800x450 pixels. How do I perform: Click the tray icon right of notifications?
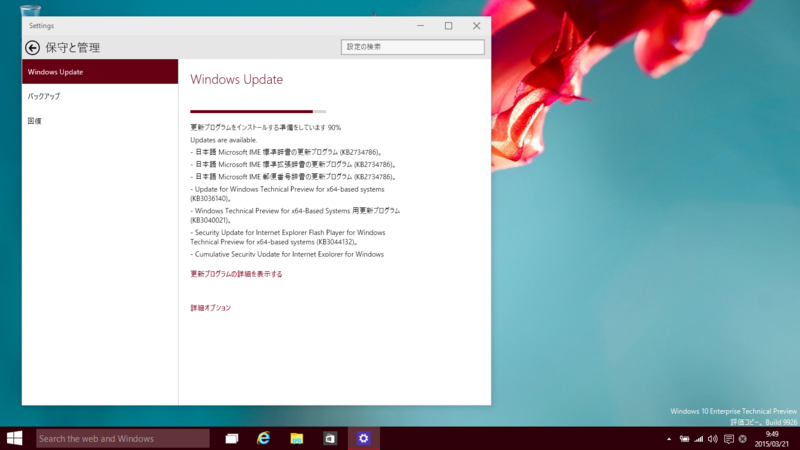743,439
